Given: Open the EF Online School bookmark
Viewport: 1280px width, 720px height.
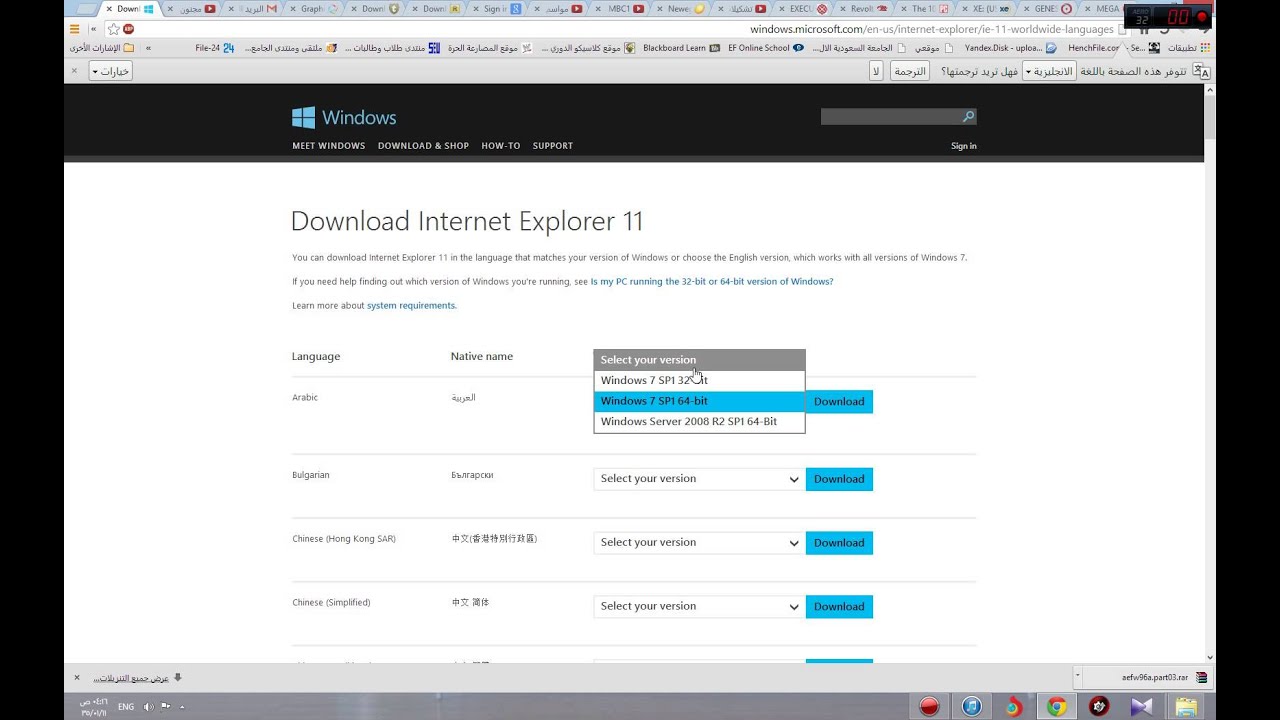Looking at the screenshot, I should tap(766, 47).
